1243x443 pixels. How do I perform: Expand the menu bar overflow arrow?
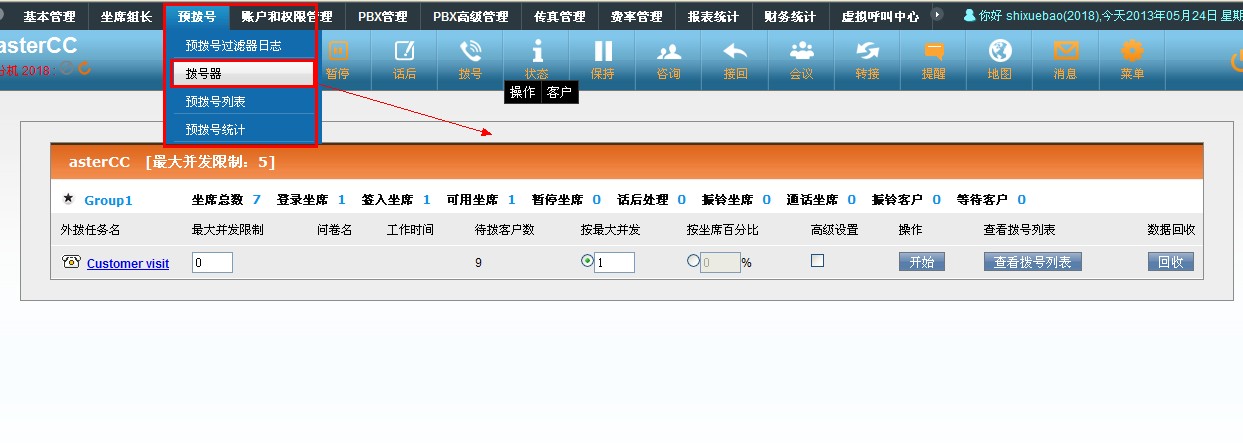[x=937, y=15]
